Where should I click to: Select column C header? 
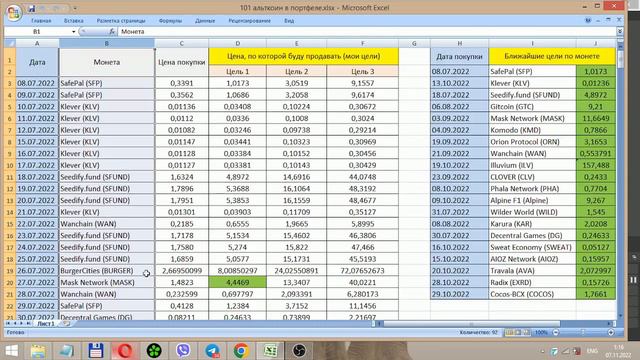pos(182,43)
